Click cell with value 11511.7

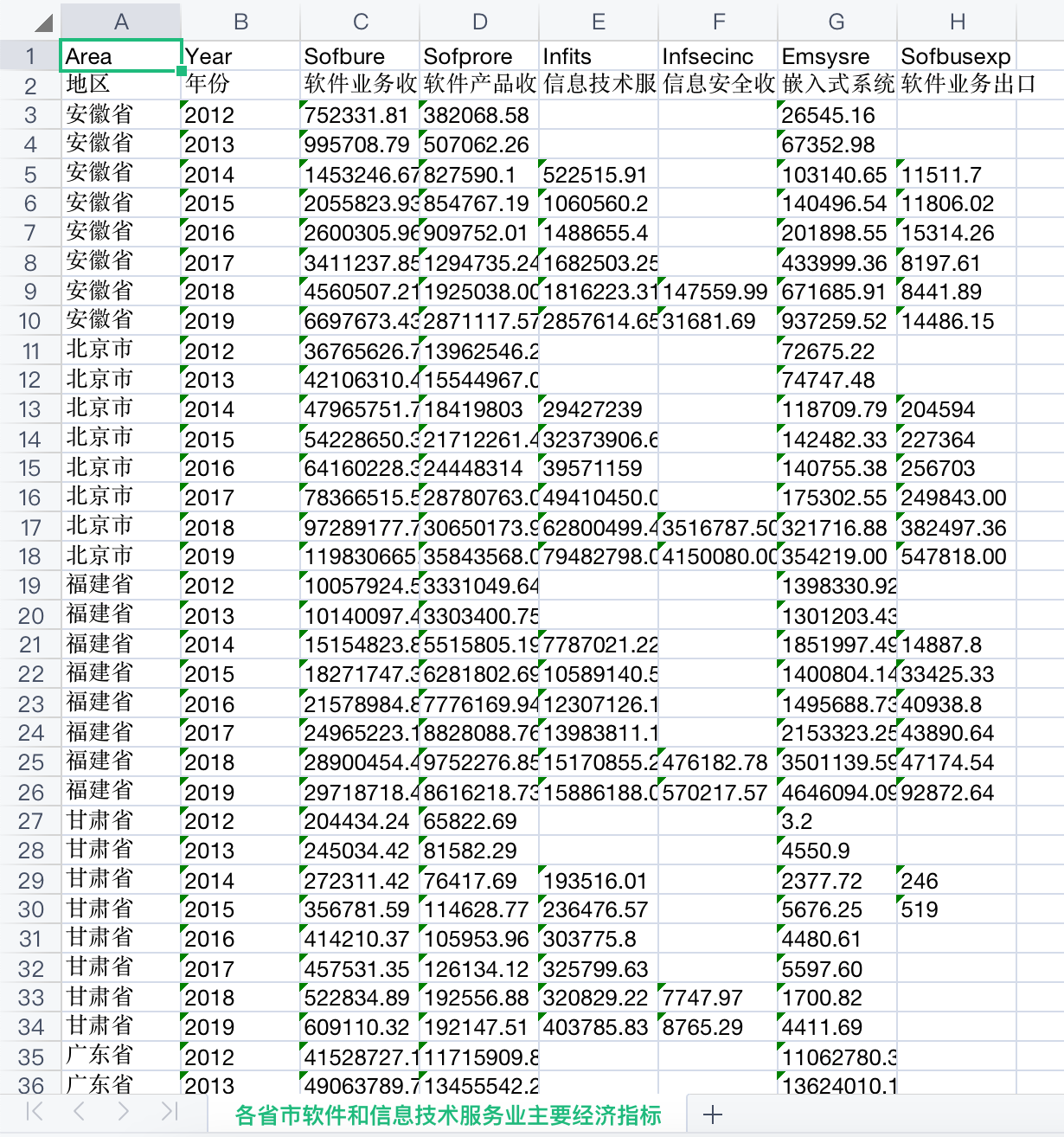tap(957, 174)
